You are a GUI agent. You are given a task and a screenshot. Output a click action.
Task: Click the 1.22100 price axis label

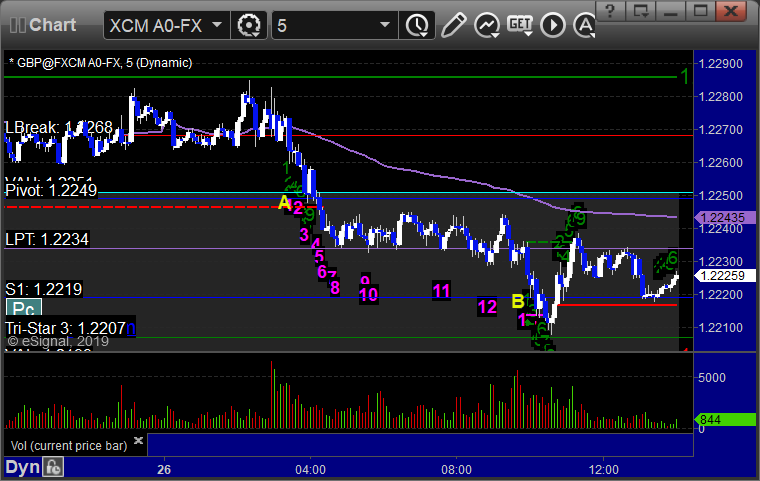[720, 328]
